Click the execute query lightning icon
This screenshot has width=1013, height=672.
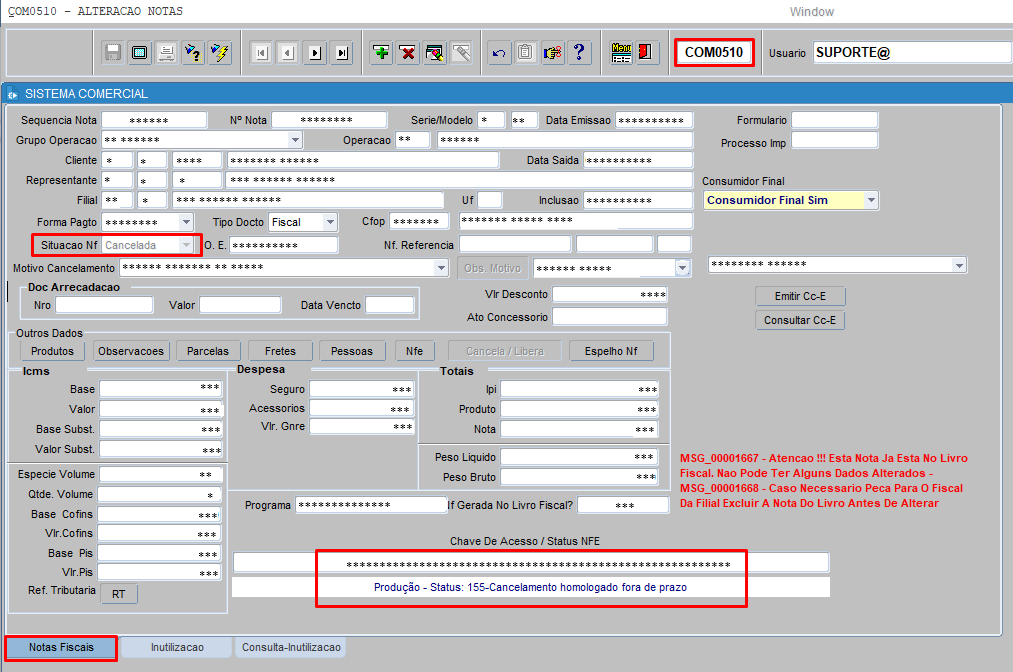click(219, 53)
